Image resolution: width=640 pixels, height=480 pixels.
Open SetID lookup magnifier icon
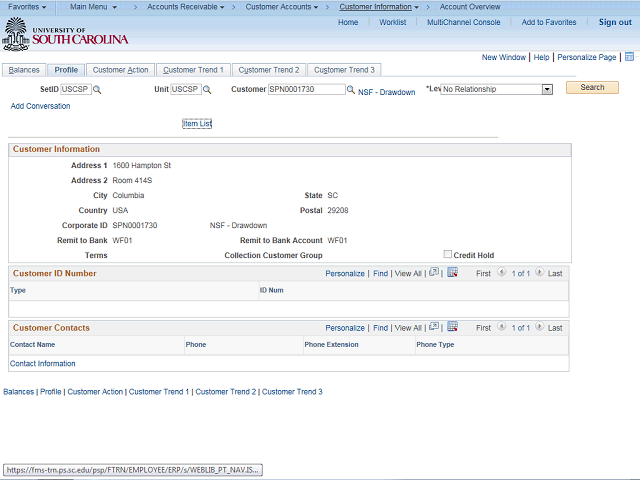[97, 89]
